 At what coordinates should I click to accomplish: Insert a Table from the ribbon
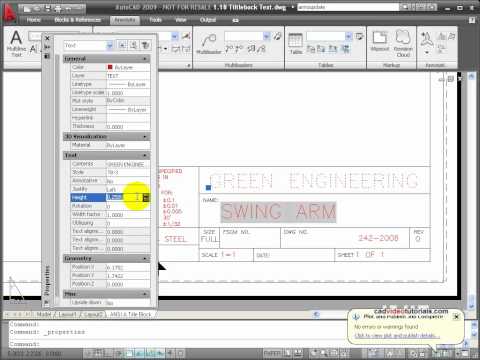tap(295, 43)
